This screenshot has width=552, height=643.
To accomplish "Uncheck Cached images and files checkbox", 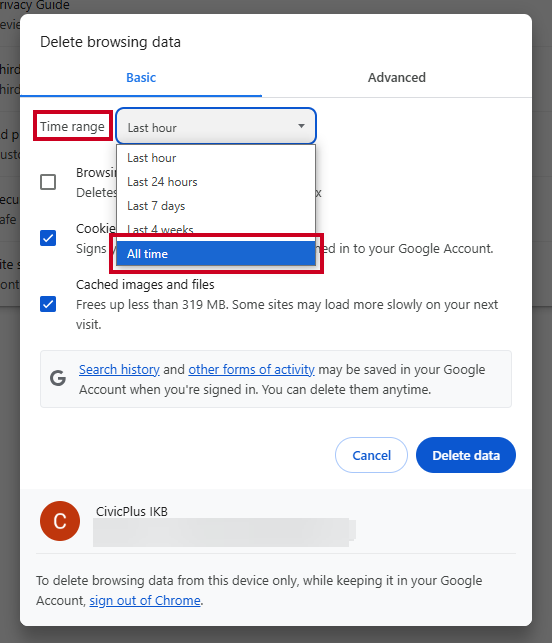I will click(x=48, y=304).
